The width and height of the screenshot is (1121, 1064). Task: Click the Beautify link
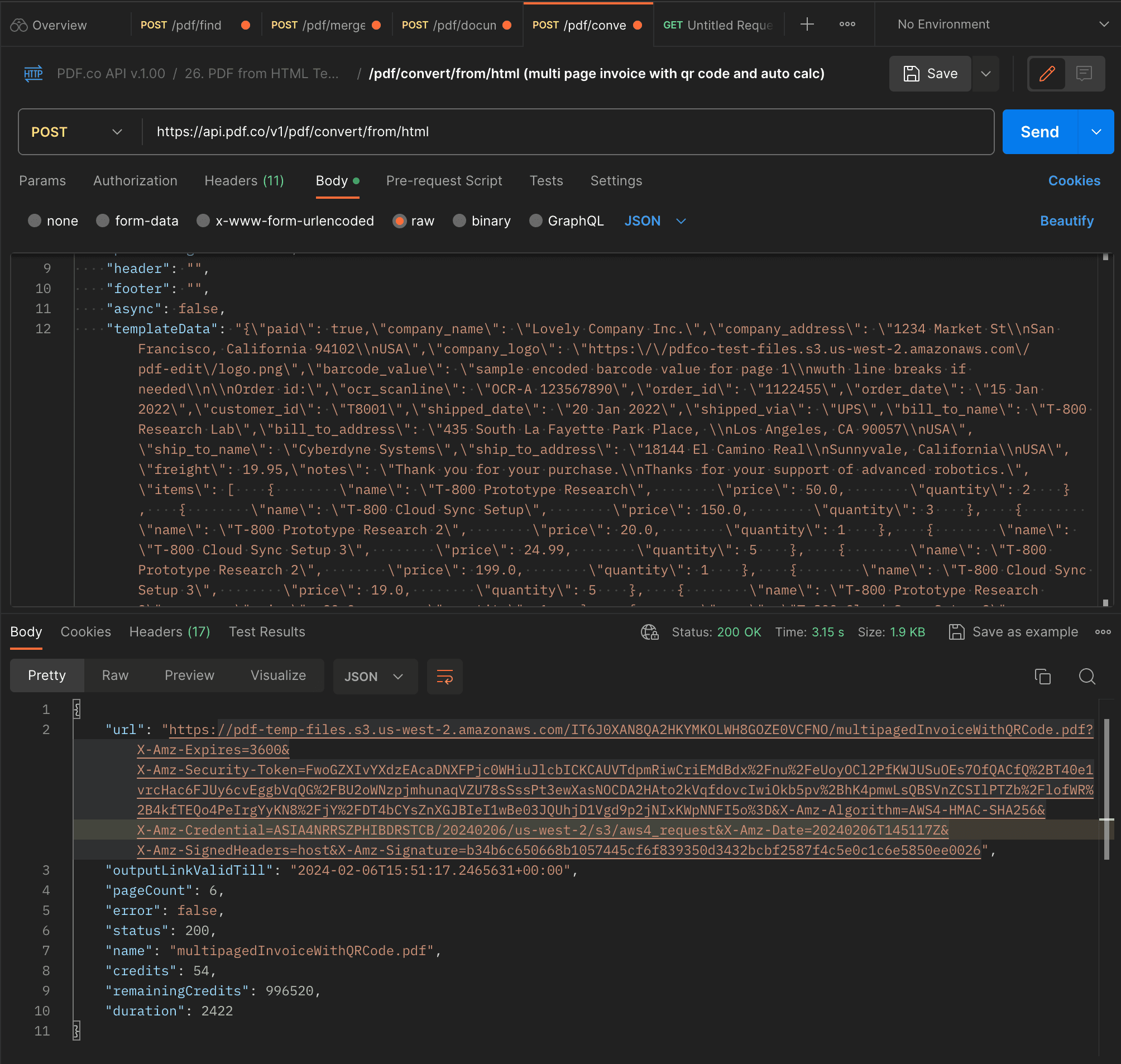coord(1066,221)
